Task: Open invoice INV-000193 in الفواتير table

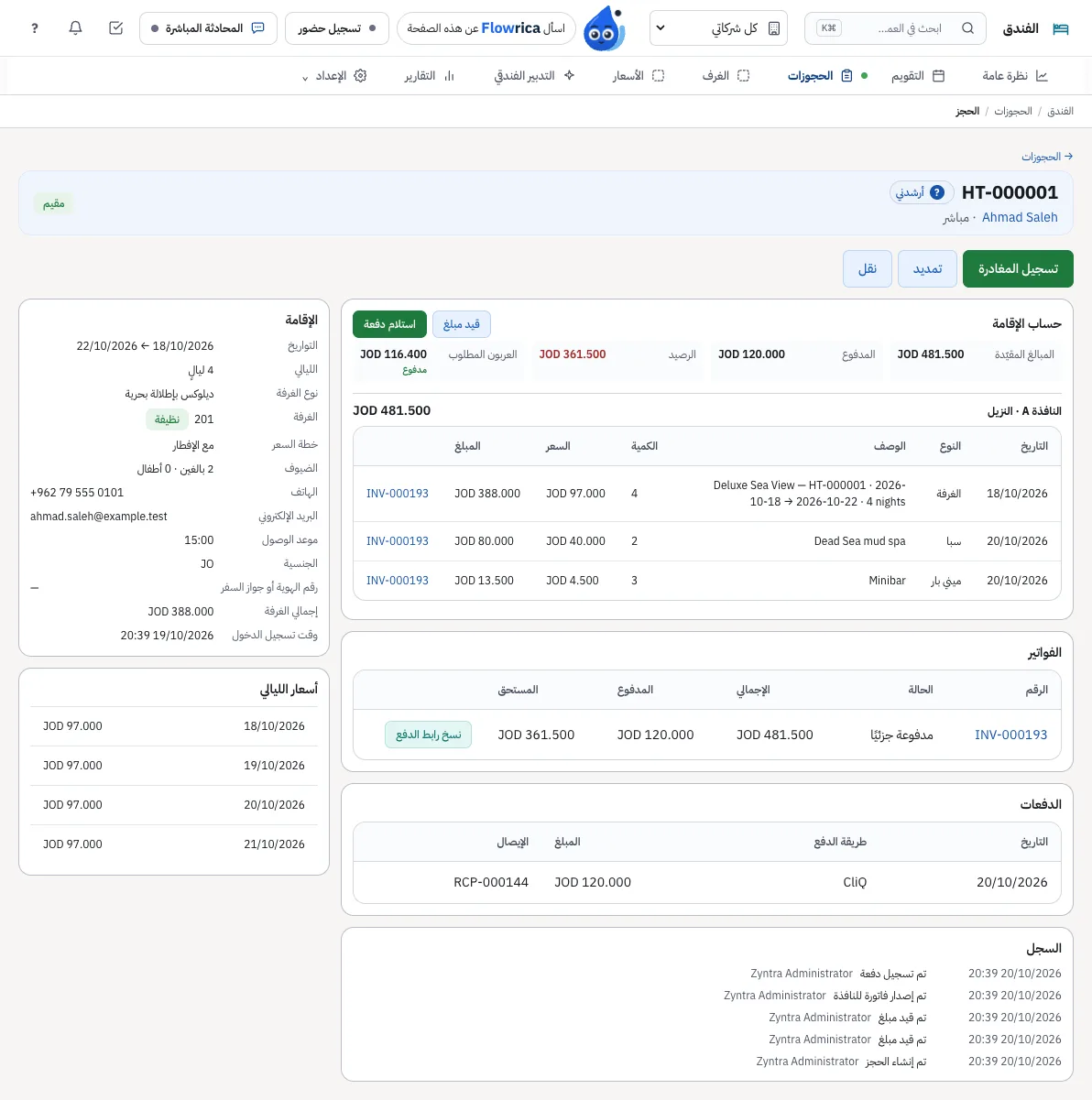Action: 1011,735
